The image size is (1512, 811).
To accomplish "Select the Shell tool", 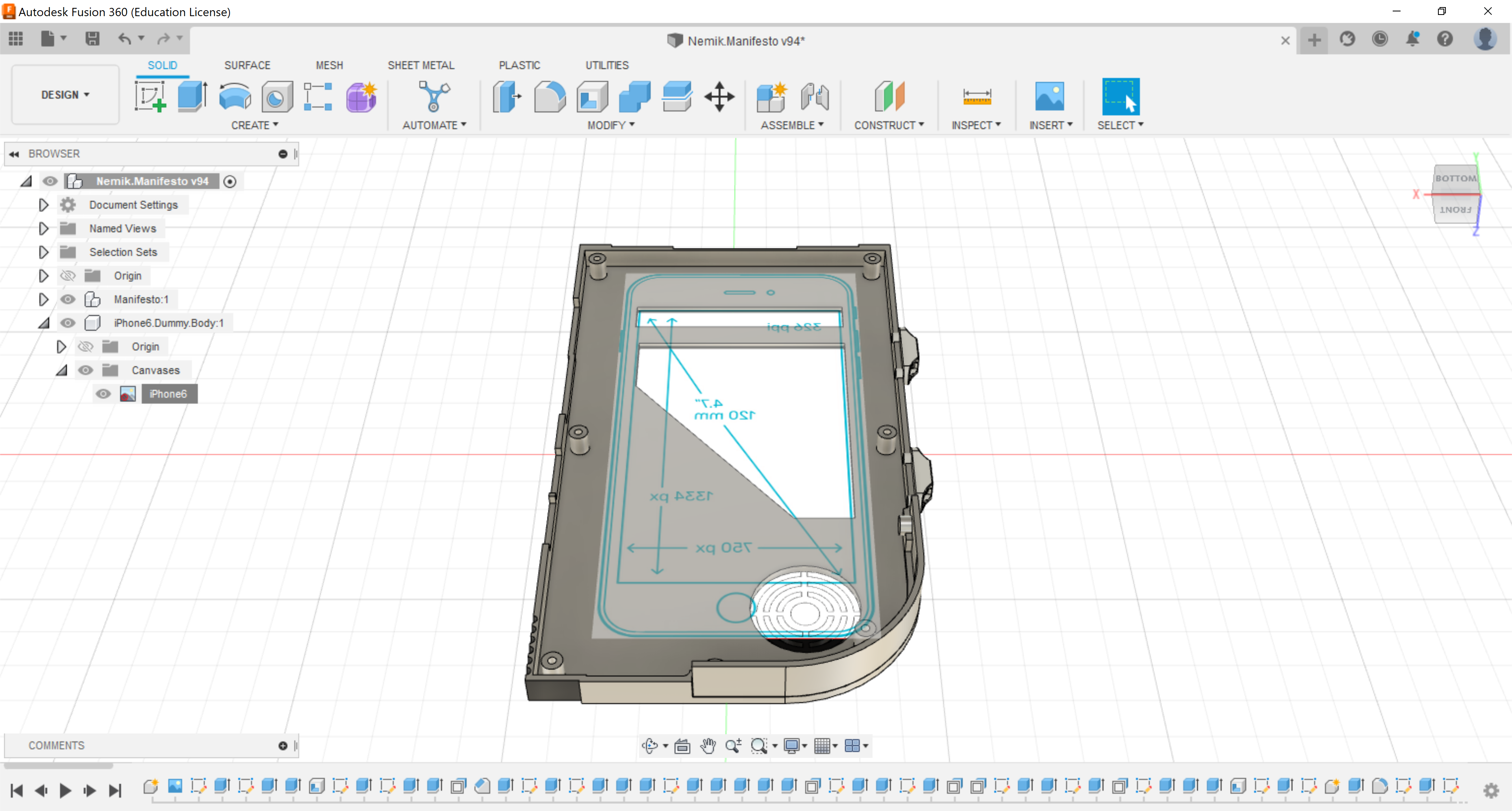I will [592, 97].
